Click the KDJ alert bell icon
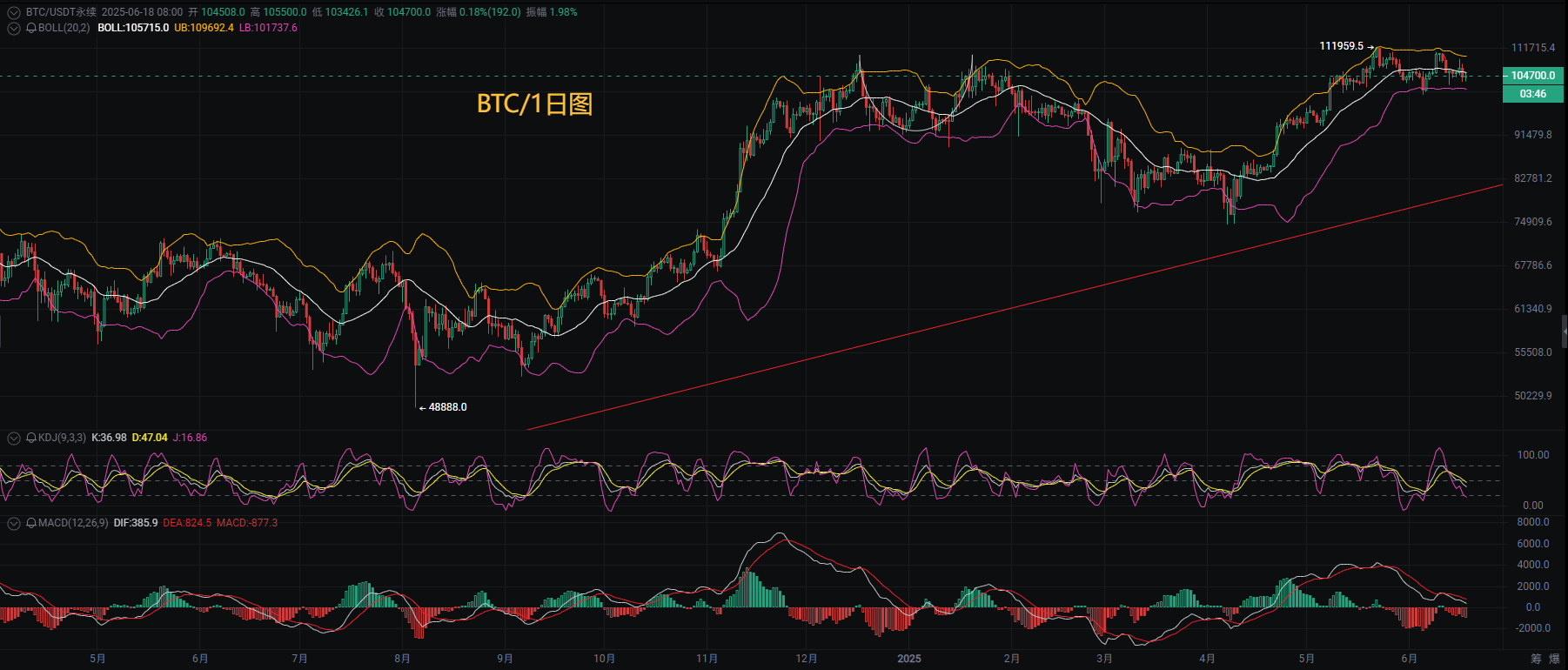1568x670 pixels. 31,438
